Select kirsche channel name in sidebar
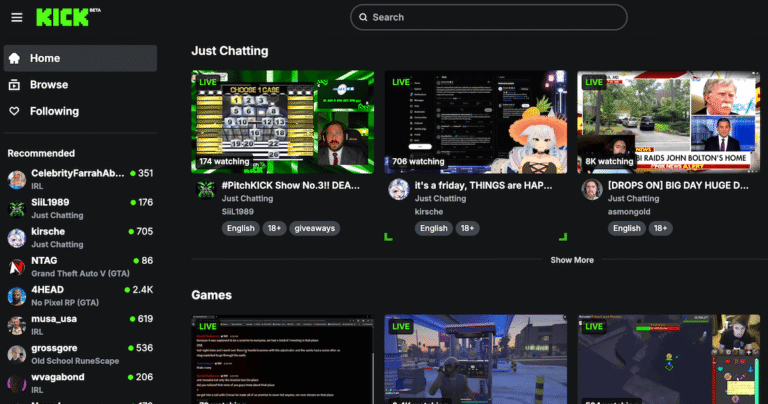 [48, 231]
